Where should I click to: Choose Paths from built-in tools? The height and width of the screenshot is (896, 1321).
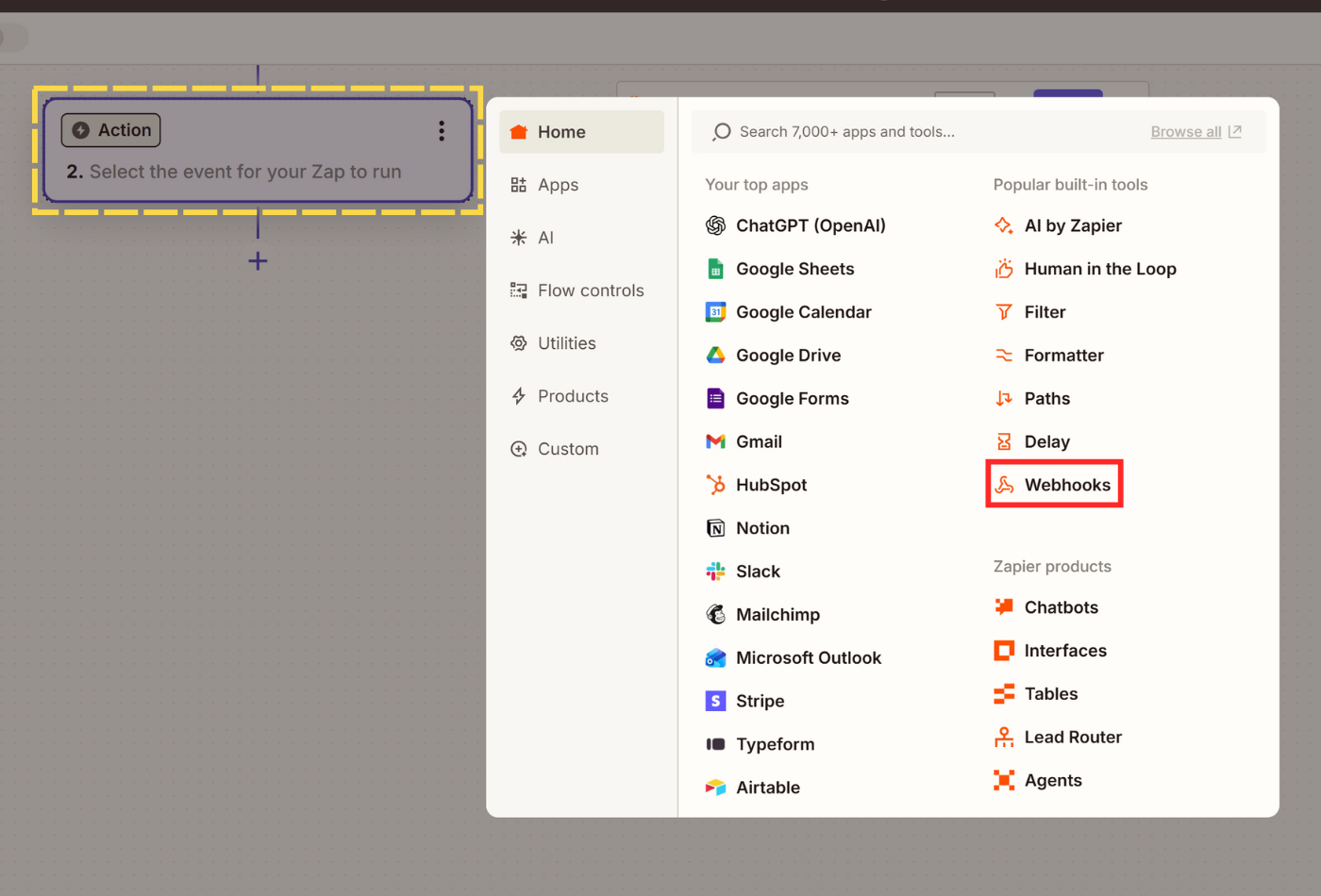click(1046, 399)
